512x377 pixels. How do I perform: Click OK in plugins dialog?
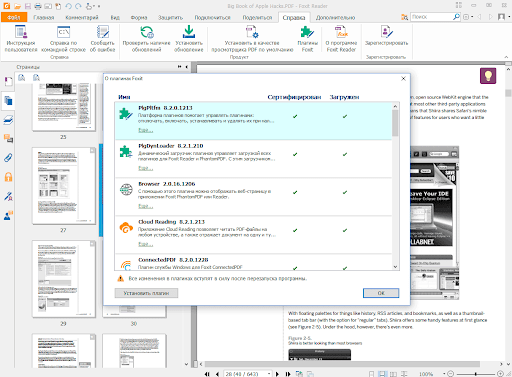[x=381, y=293]
